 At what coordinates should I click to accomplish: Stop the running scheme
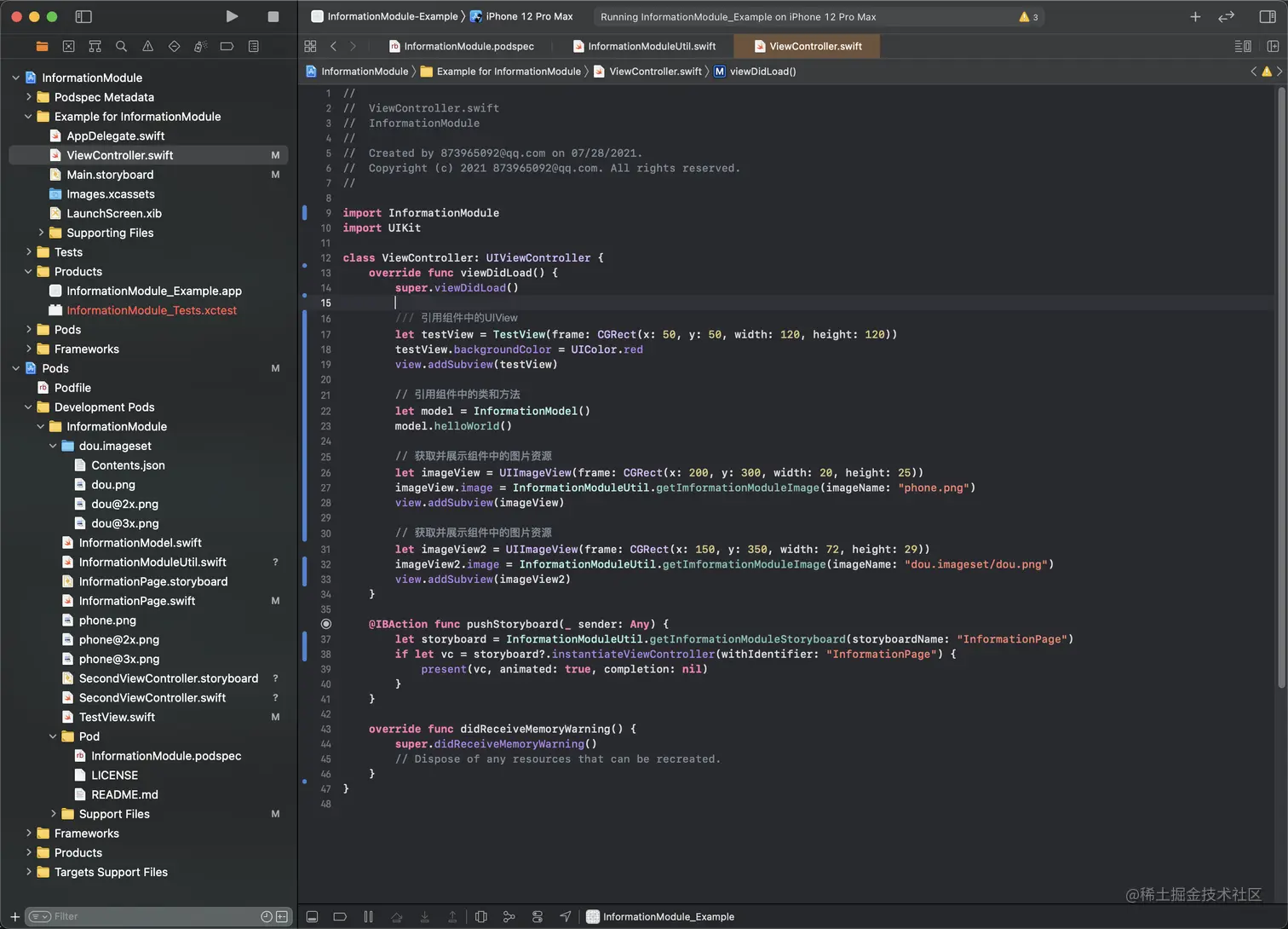[273, 16]
